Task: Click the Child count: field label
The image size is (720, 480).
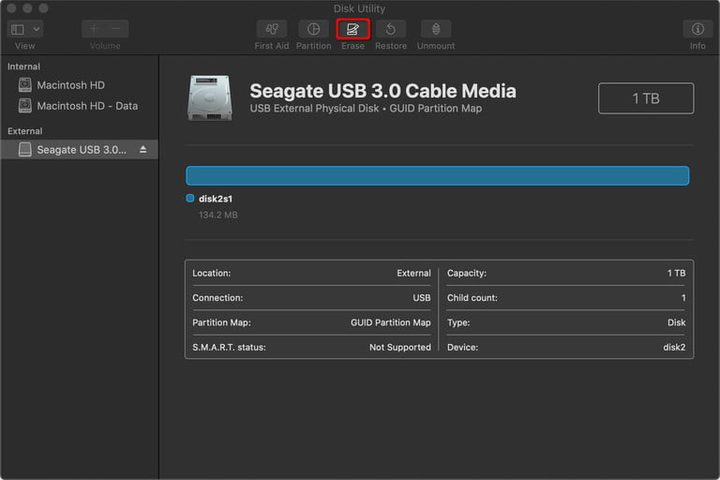Action: pyautogui.click(x=472, y=298)
